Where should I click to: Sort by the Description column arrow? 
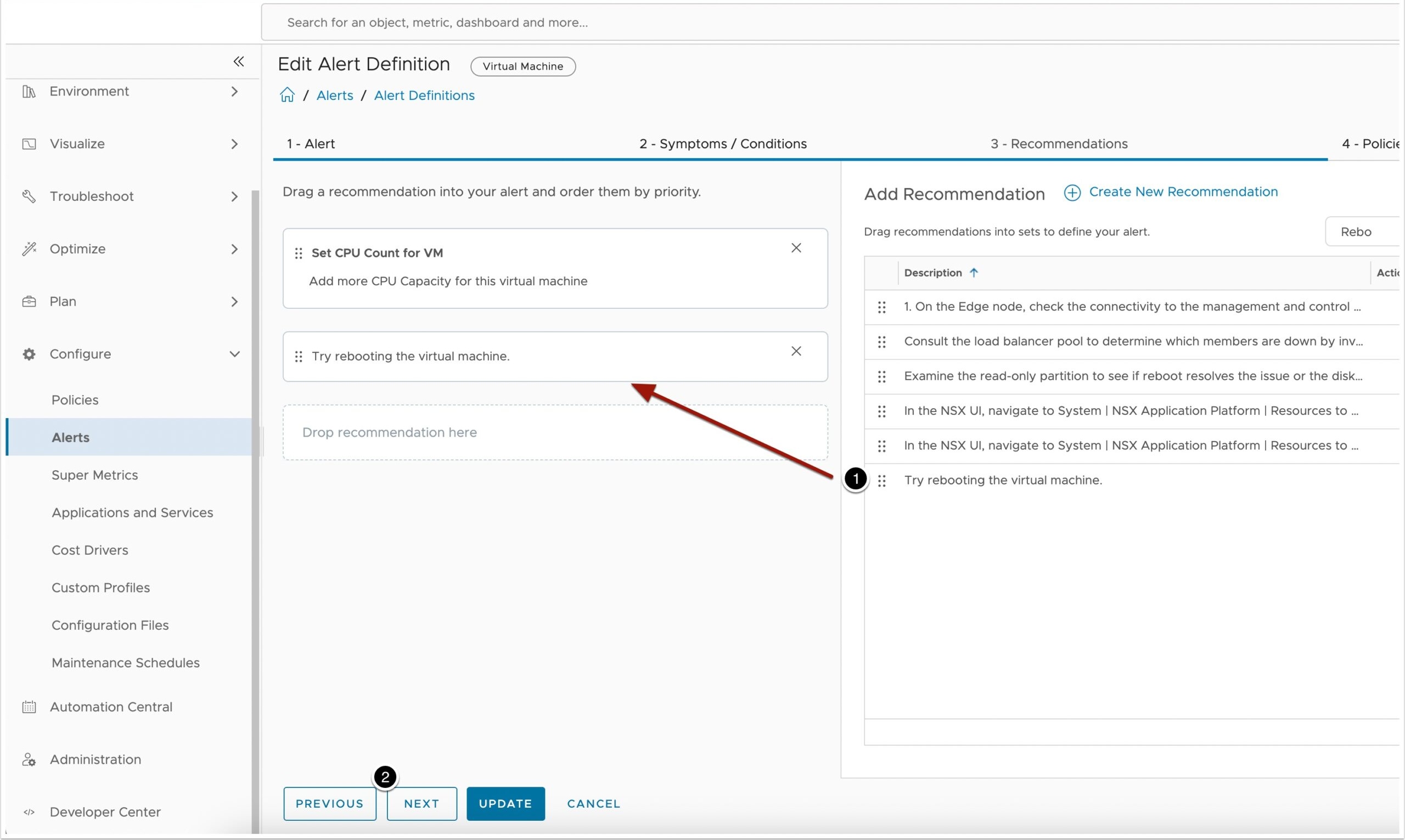point(974,272)
